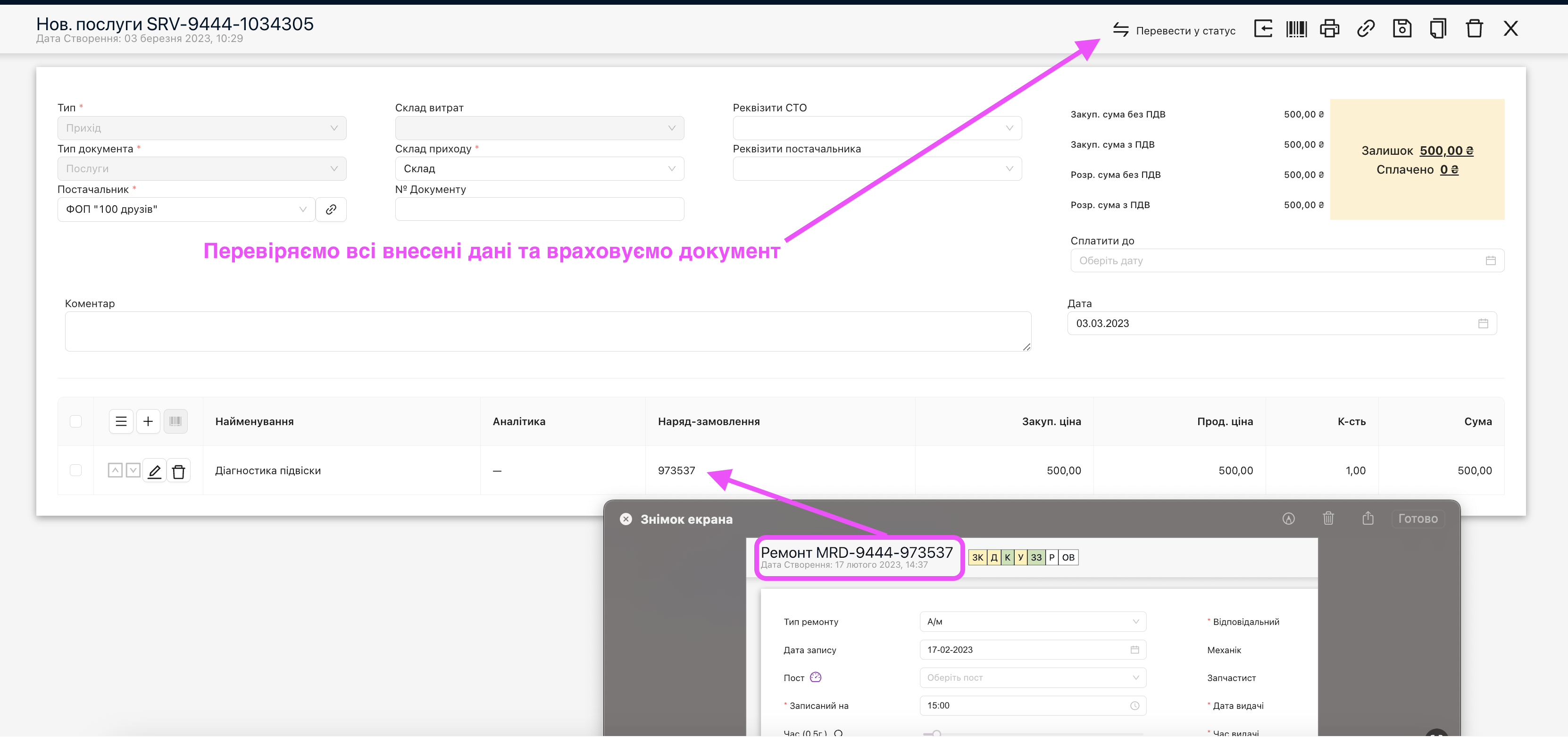1568x737 pixels.
Task: Click the Залишок 500,00 ₴ link
Action: (x=1446, y=151)
